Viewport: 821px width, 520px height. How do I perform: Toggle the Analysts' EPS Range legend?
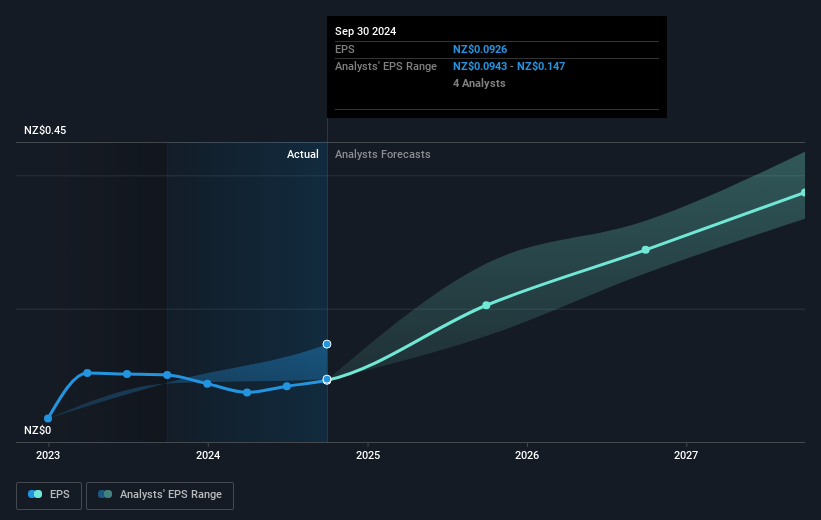pyautogui.click(x=160, y=495)
